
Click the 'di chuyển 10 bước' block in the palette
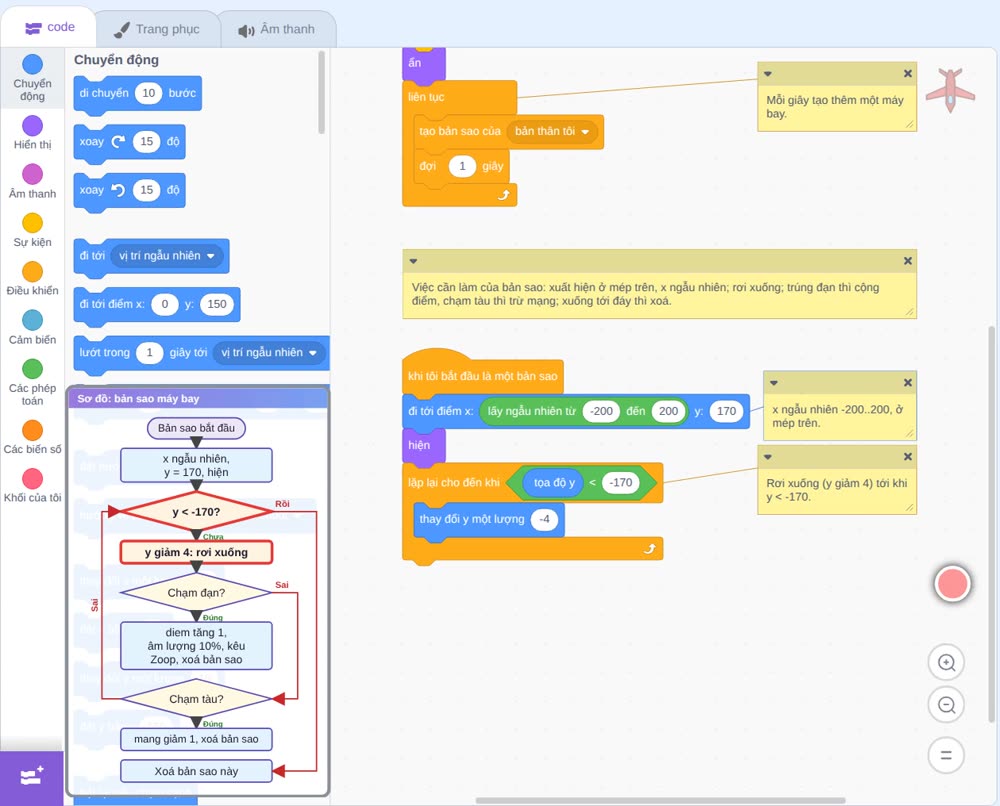pos(138,94)
